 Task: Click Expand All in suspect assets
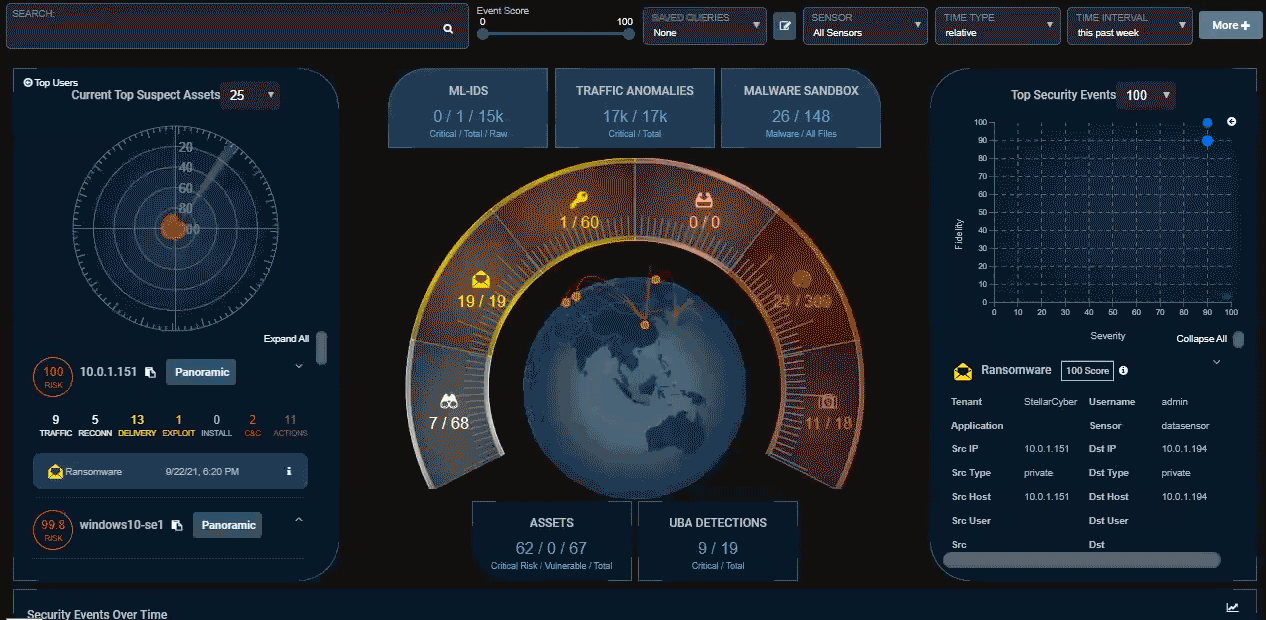tap(286, 339)
